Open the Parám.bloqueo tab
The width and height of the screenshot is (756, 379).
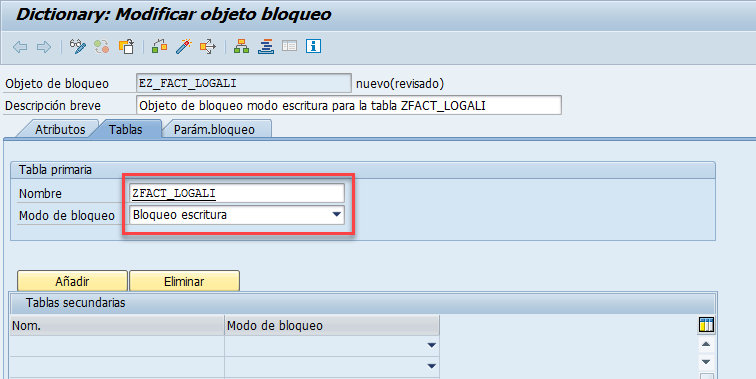coord(214,129)
